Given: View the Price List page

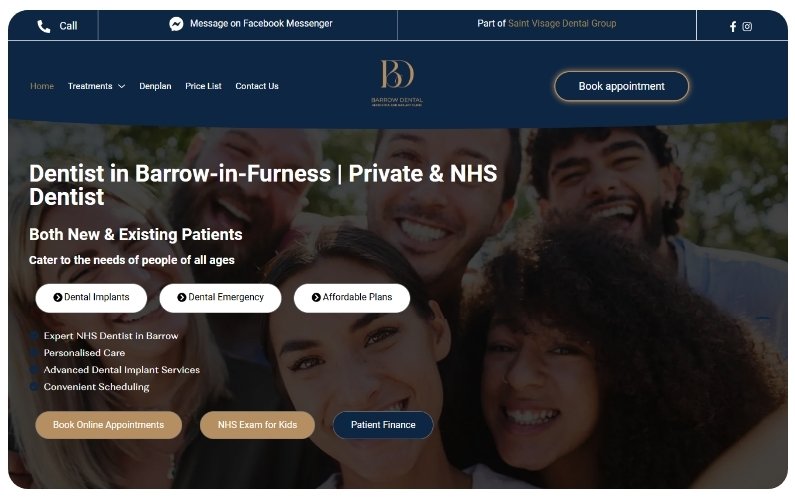Looking at the screenshot, I should [x=203, y=86].
